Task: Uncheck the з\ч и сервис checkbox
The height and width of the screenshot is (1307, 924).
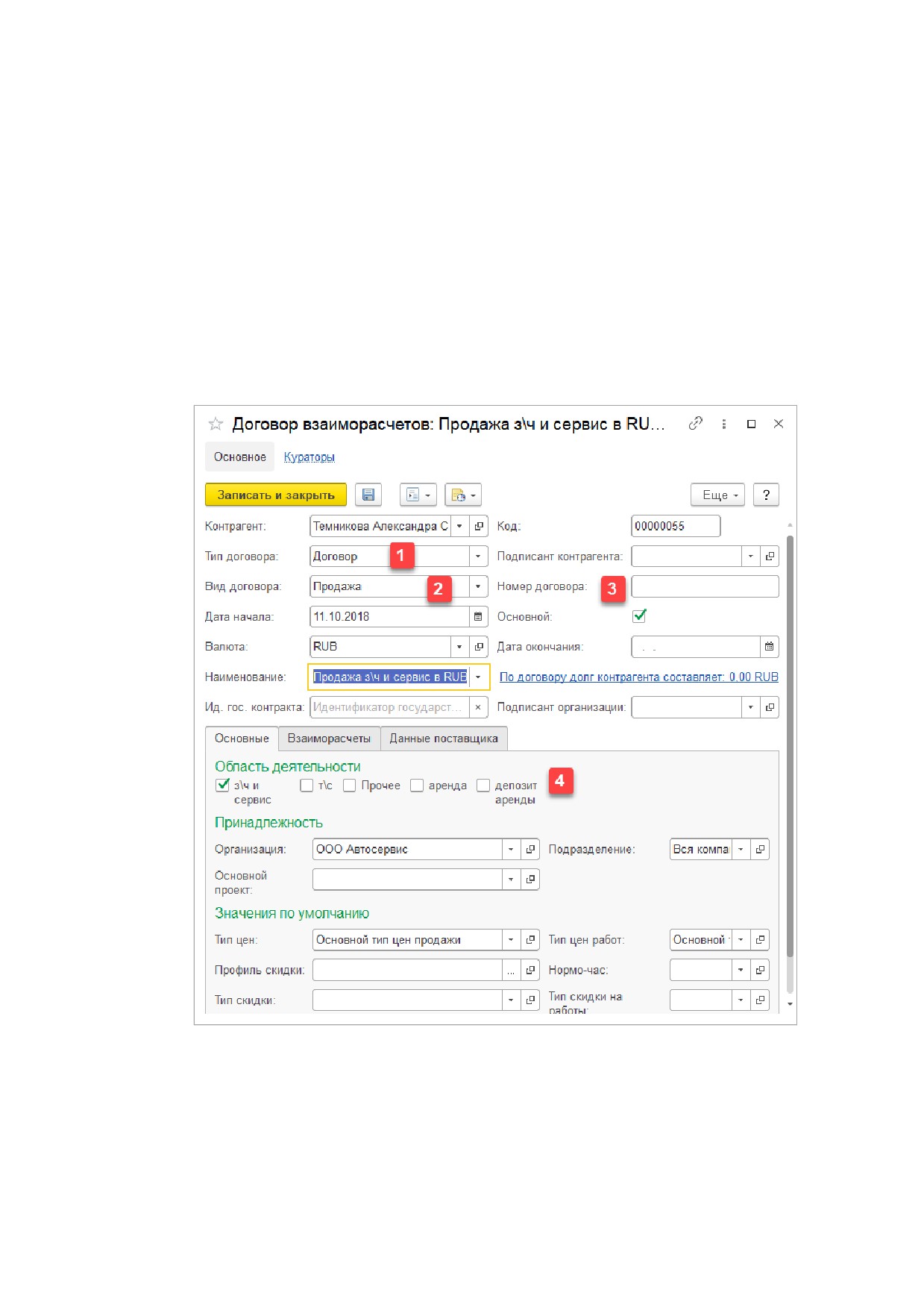Action: tap(222, 785)
